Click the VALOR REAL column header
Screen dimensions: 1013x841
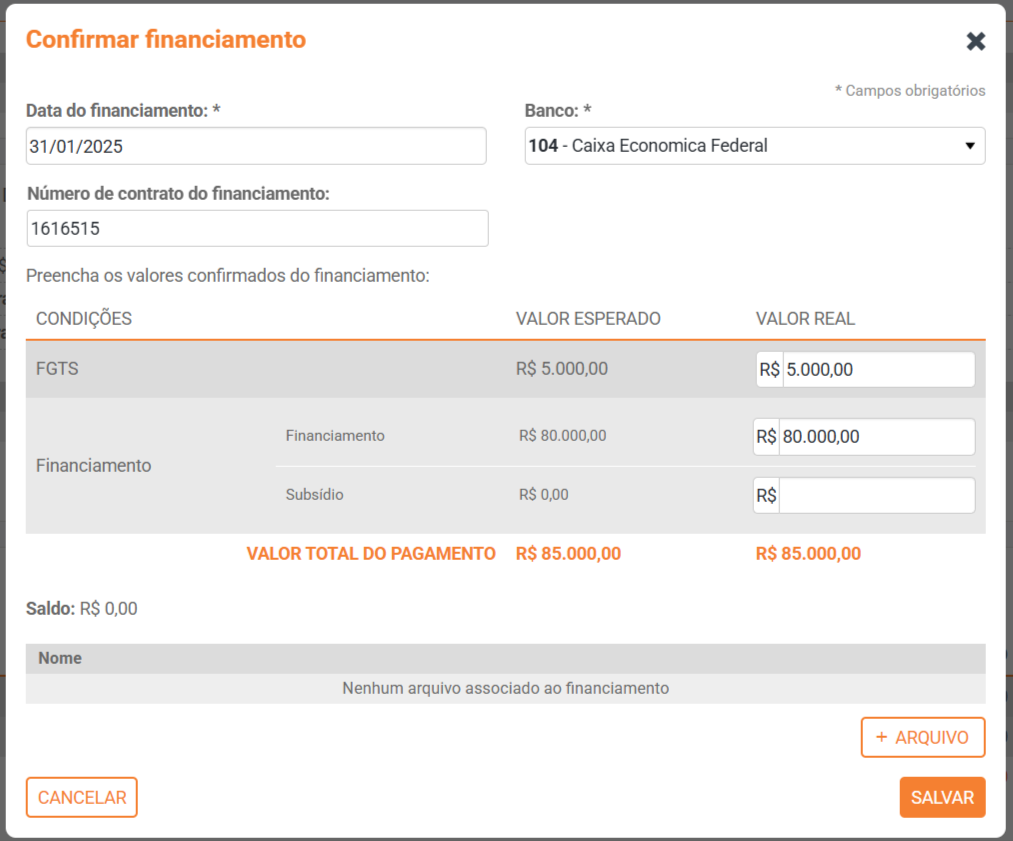pyautogui.click(x=805, y=320)
